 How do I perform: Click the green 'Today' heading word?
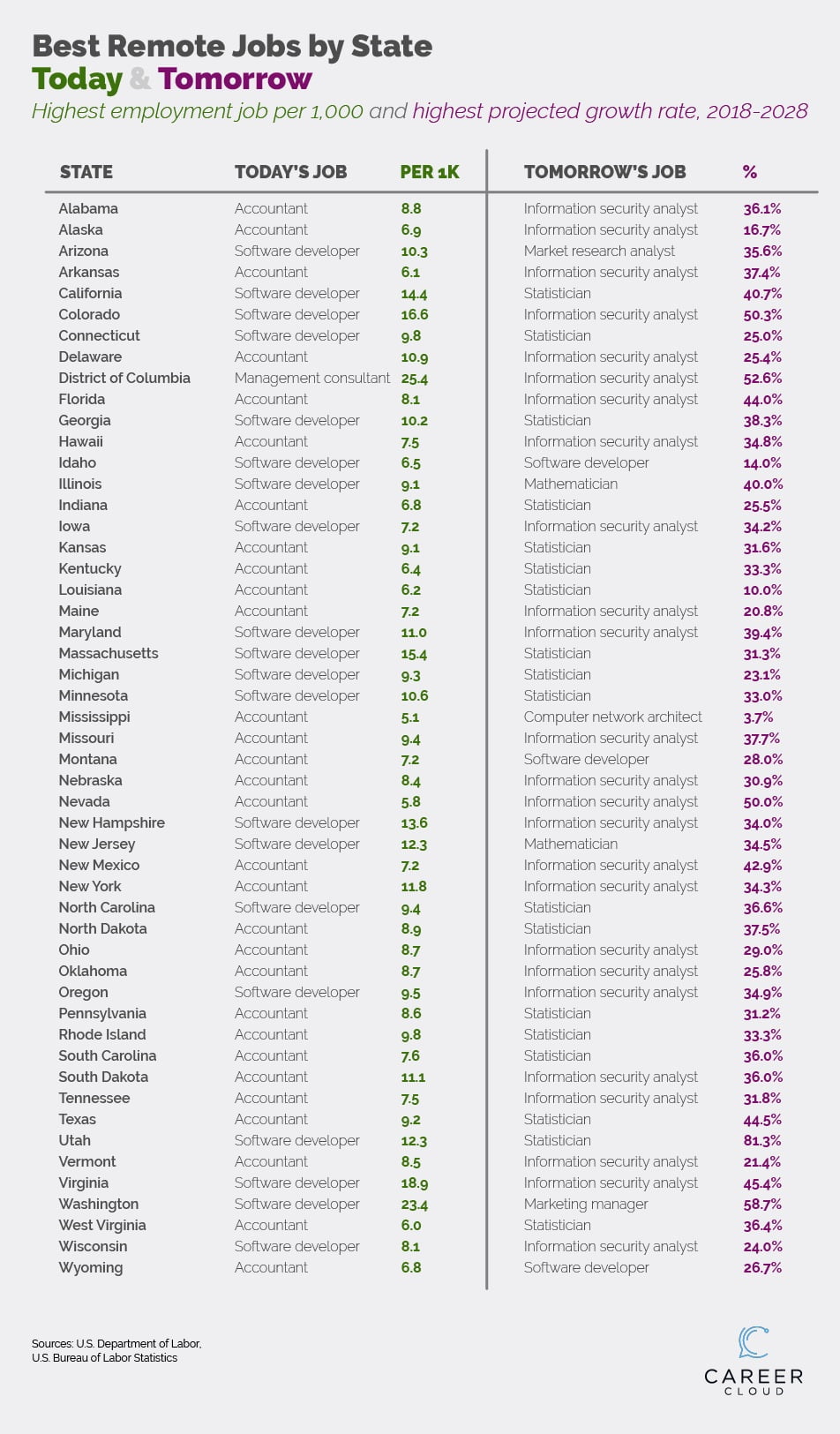tap(77, 79)
